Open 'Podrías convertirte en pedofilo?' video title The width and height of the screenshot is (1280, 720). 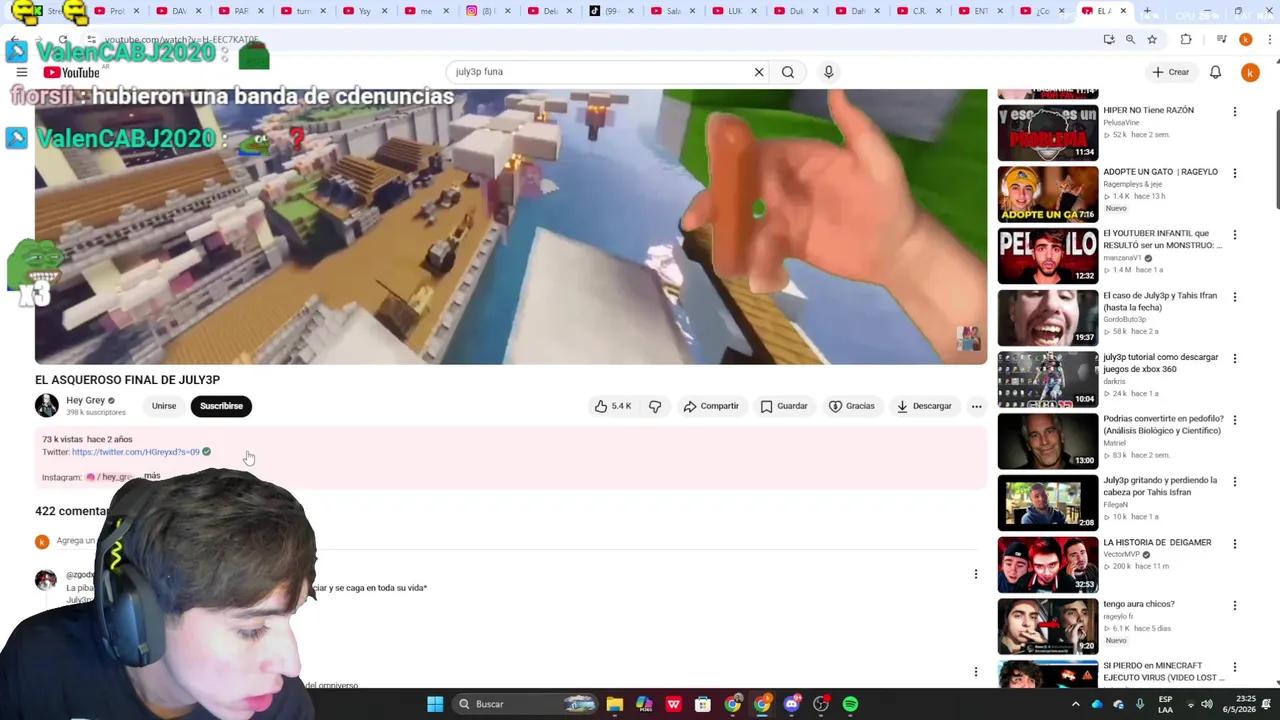tap(1163, 425)
